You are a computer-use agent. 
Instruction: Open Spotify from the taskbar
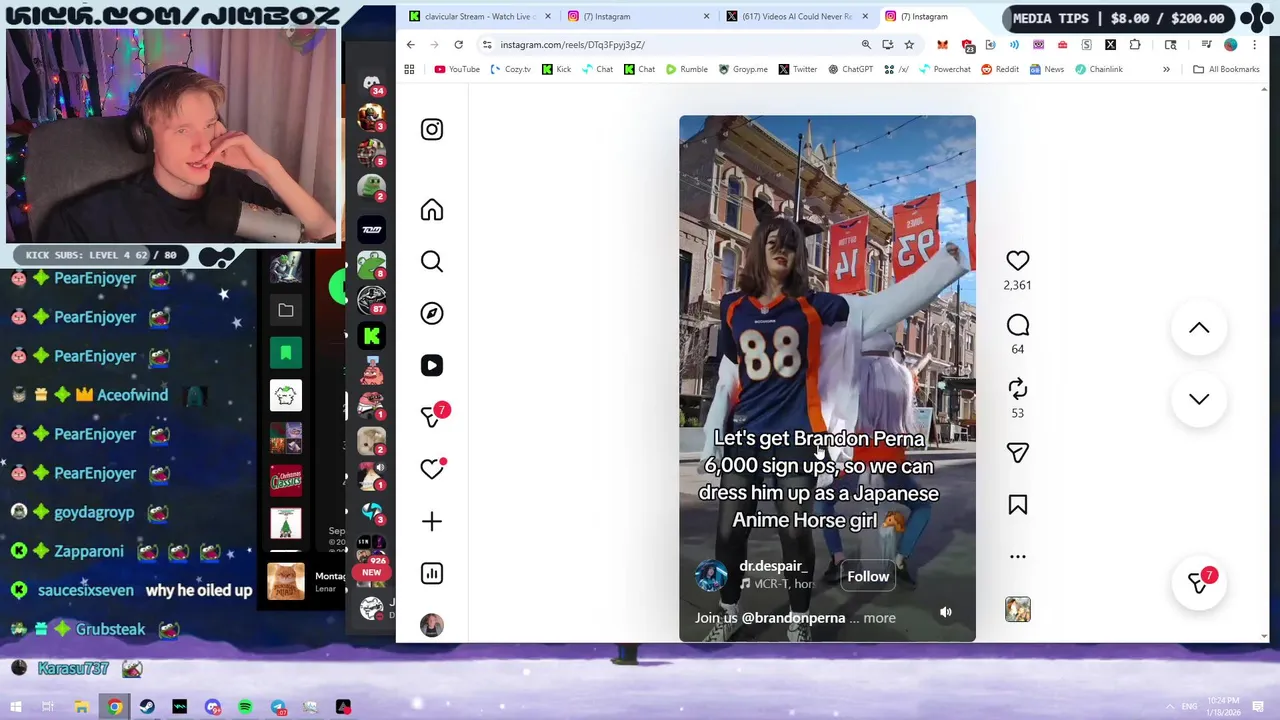pyautogui.click(x=245, y=707)
